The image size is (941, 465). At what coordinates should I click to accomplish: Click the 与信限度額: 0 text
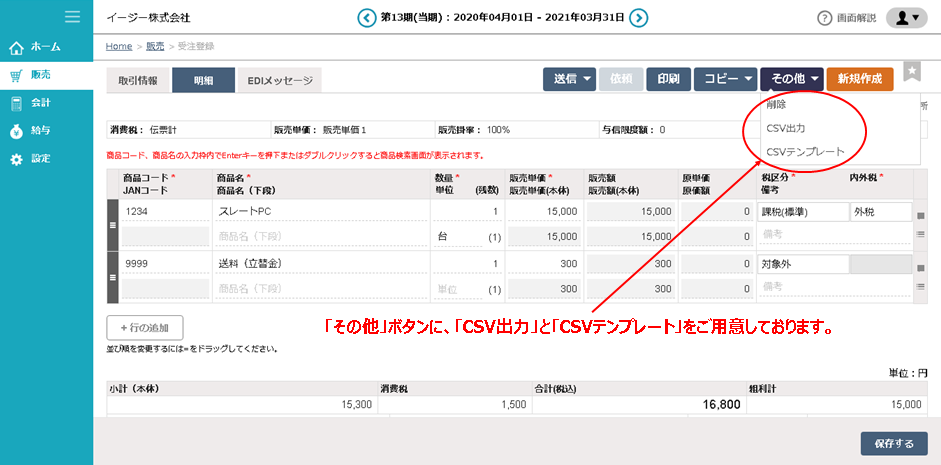point(633,129)
